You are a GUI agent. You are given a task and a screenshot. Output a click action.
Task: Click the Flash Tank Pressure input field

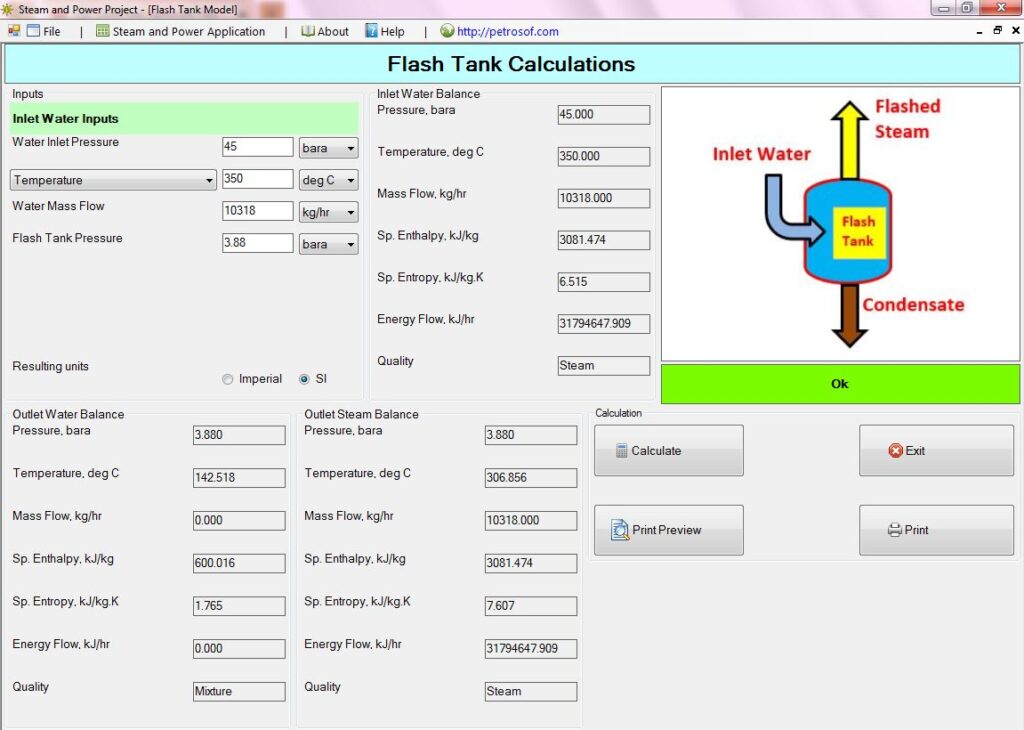pos(257,244)
